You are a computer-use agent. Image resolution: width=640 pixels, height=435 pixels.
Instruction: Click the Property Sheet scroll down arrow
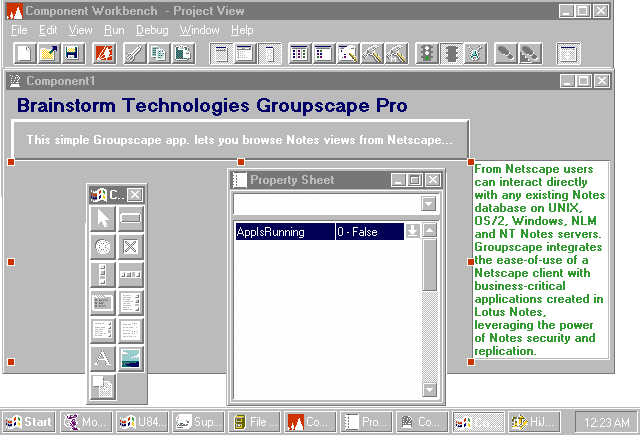click(x=429, y=390)
